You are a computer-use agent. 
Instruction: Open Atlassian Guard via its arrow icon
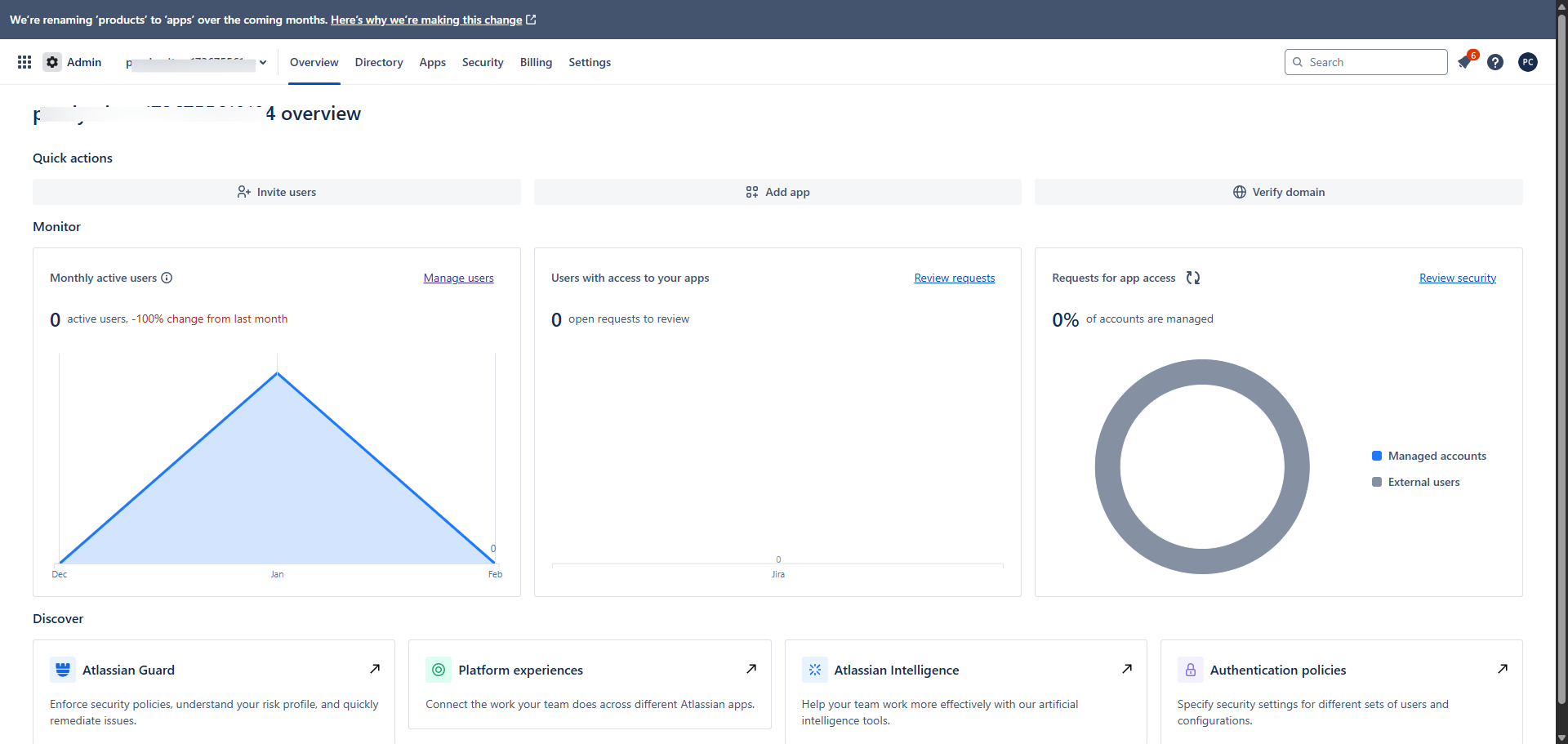(x=376, y=668)
